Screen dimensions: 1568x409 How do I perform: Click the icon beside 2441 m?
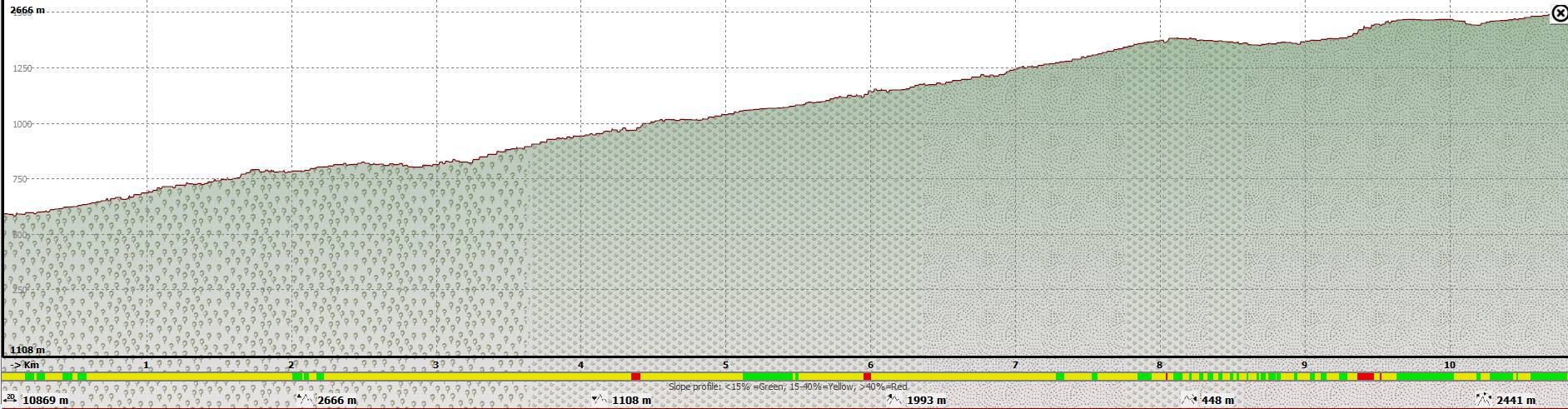point(1483,400)
